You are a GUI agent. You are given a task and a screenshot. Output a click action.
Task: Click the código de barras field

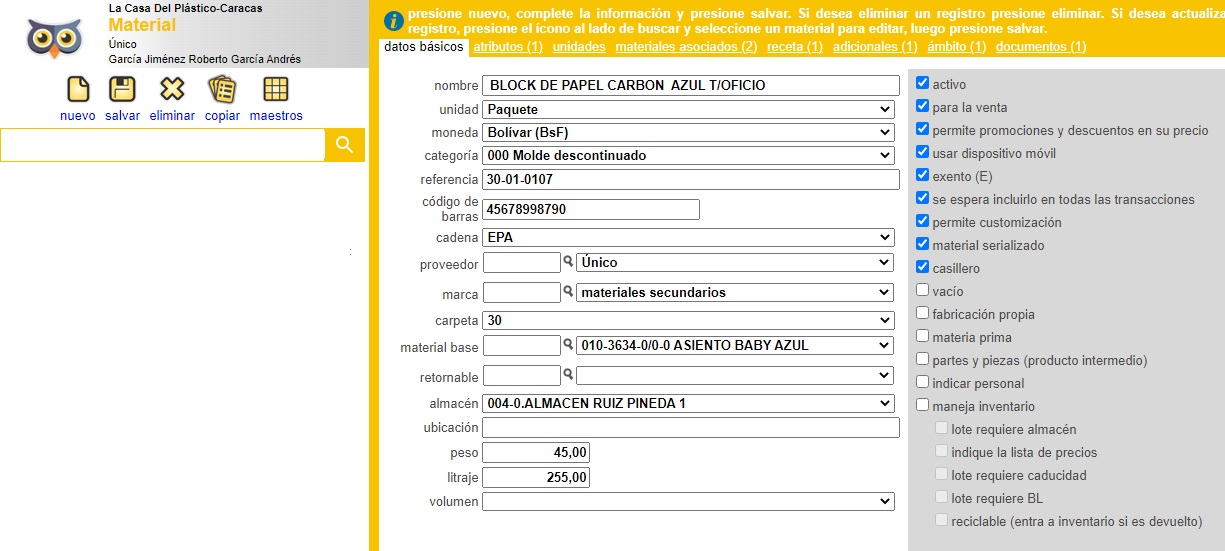(591, 209)
